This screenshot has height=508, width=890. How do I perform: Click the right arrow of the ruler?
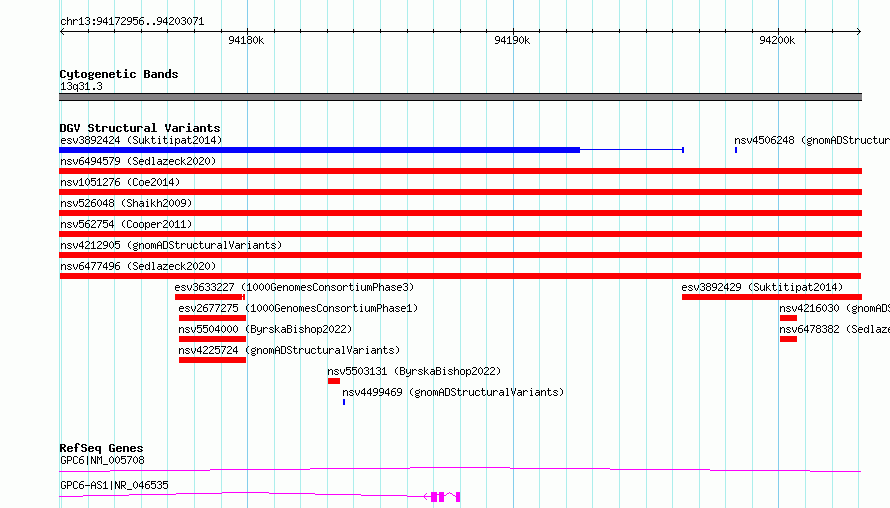859,31
